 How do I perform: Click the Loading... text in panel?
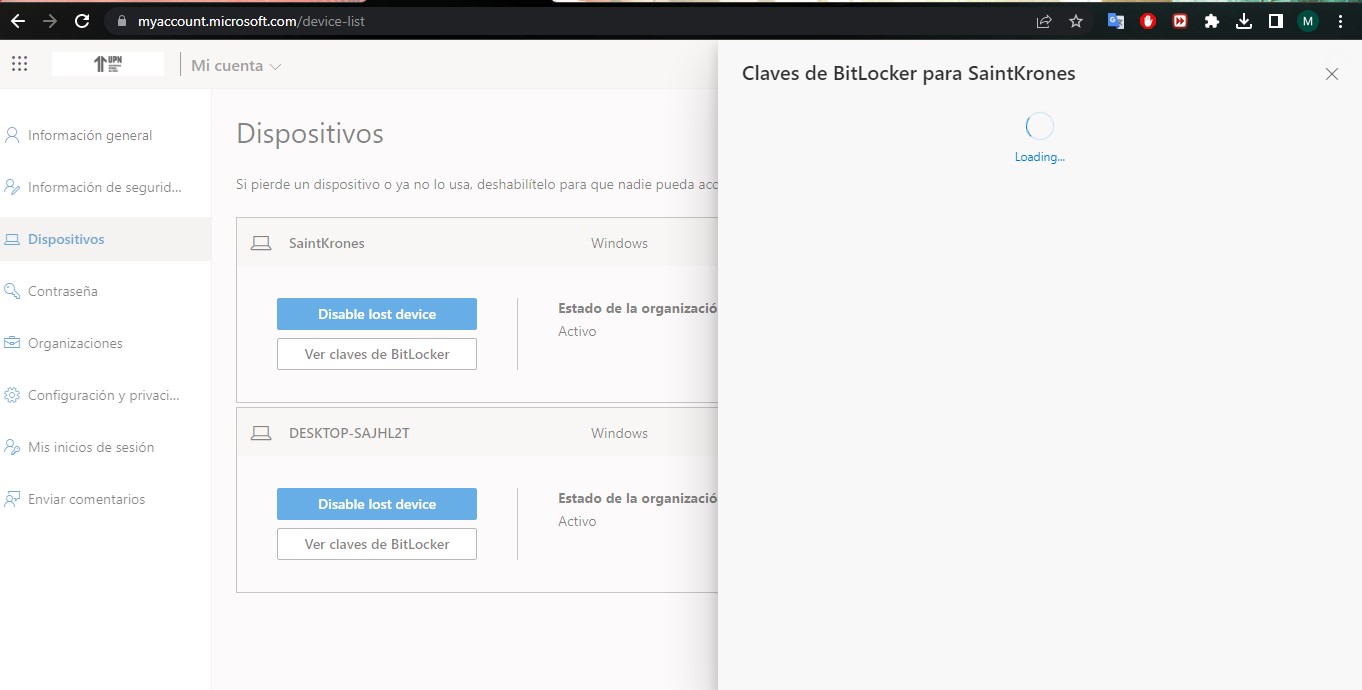(x=1040, y=157)
